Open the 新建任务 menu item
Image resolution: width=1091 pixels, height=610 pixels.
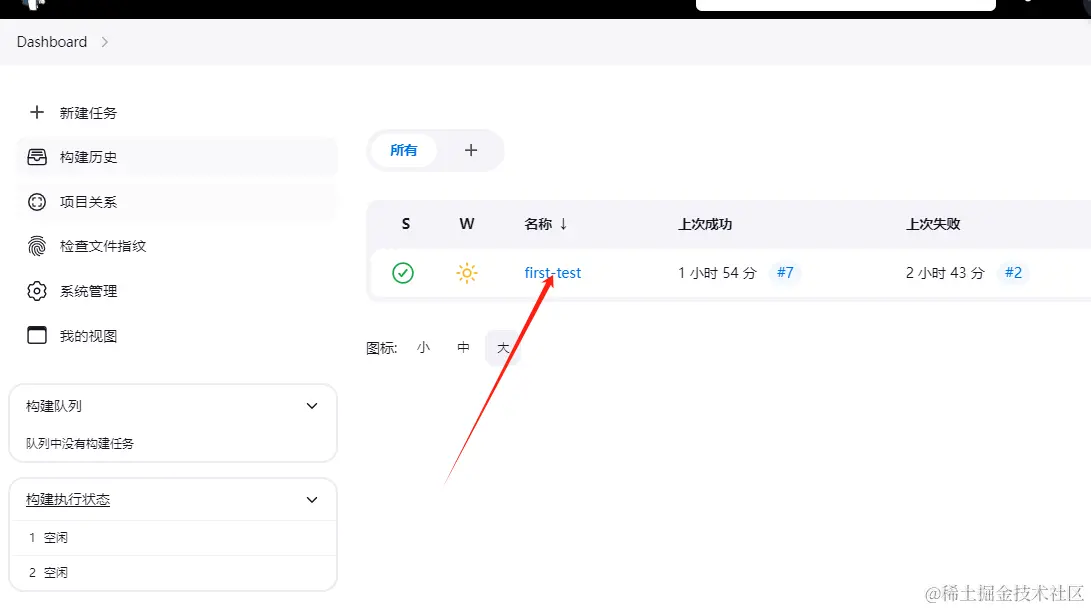(x=88, y=113)
